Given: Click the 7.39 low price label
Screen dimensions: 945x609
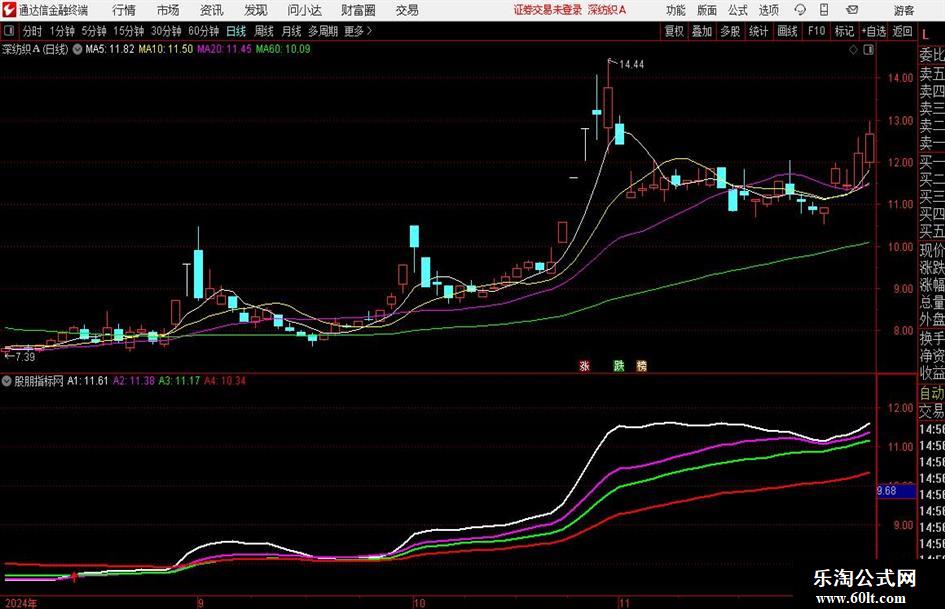Looking at the screenshot, I should click(x=25, y=357).
